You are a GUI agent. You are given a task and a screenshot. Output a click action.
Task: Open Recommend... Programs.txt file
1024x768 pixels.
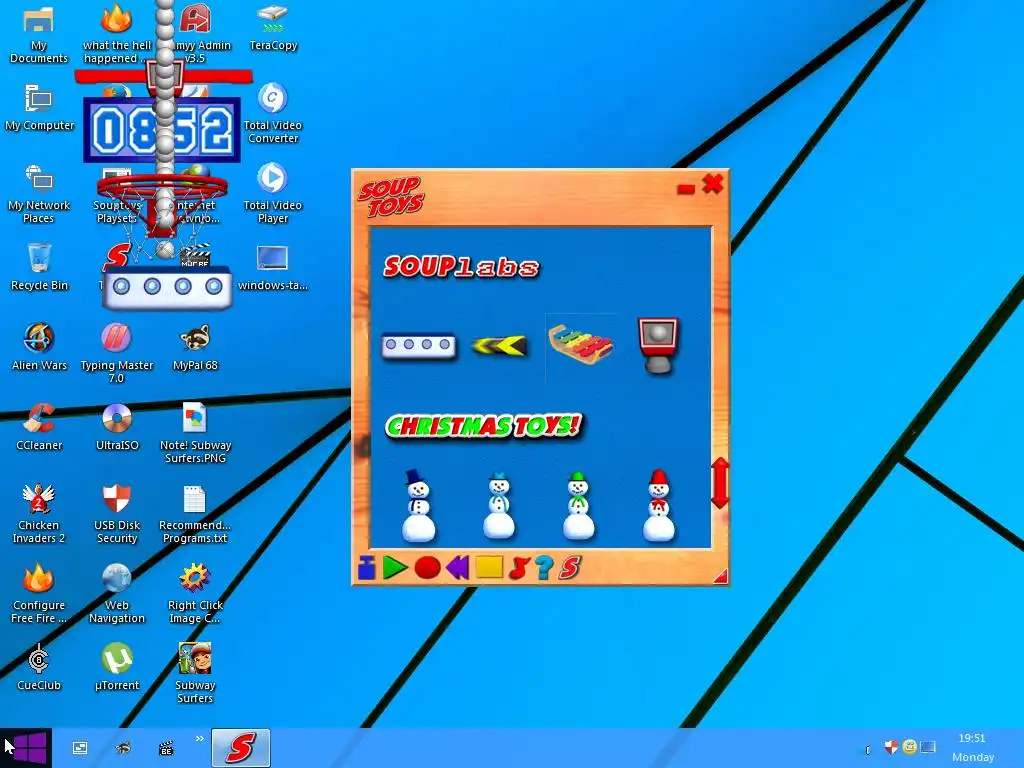(195, 513)
